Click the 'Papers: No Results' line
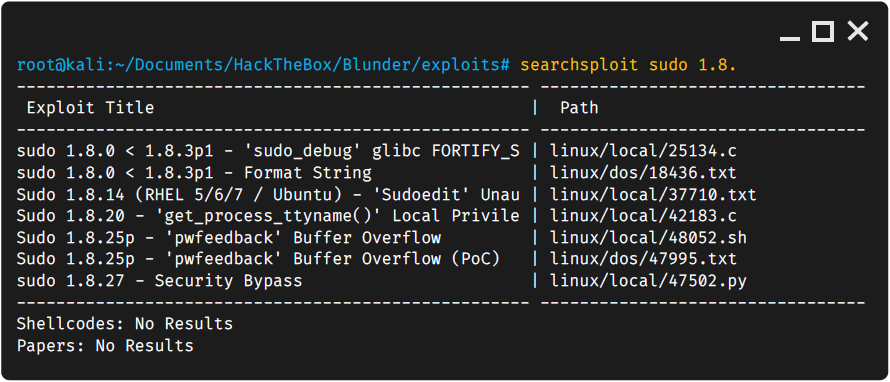 pos(105,346)
